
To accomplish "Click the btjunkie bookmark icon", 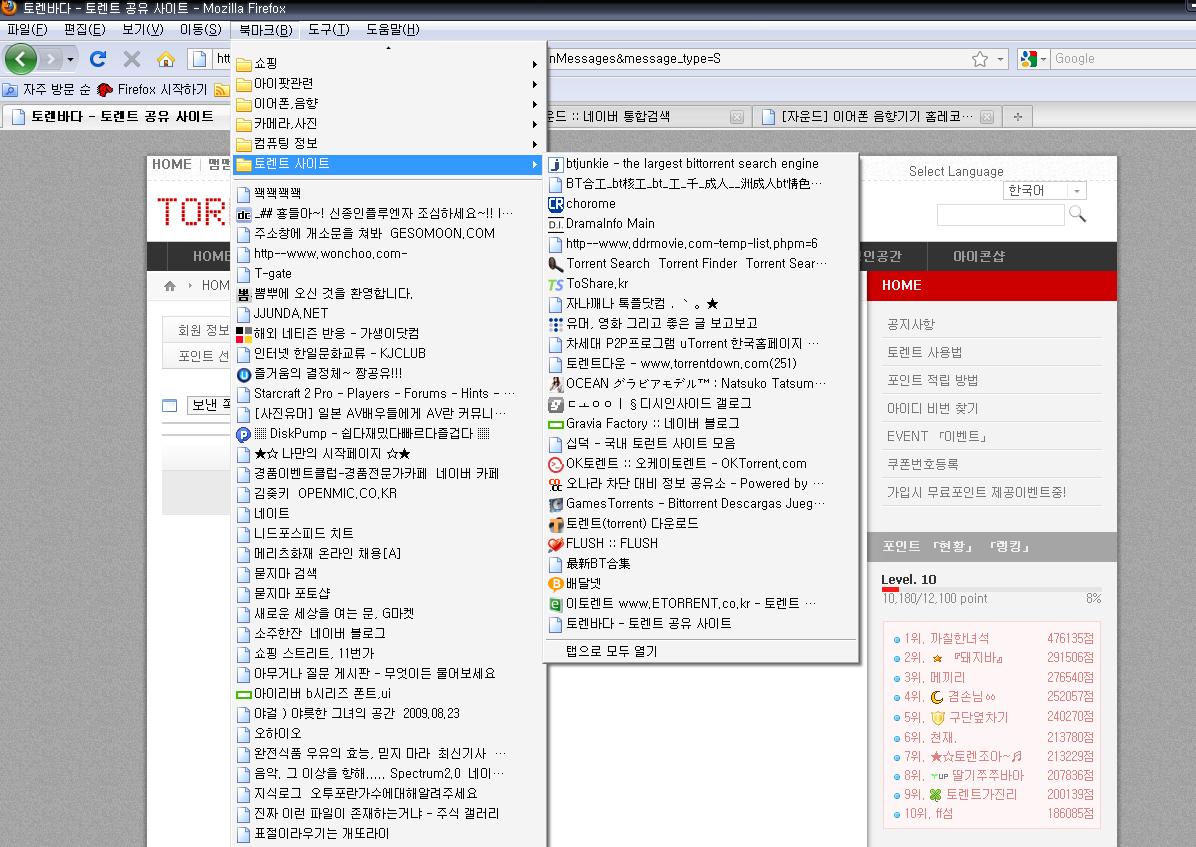I will [x=555, y=164].
